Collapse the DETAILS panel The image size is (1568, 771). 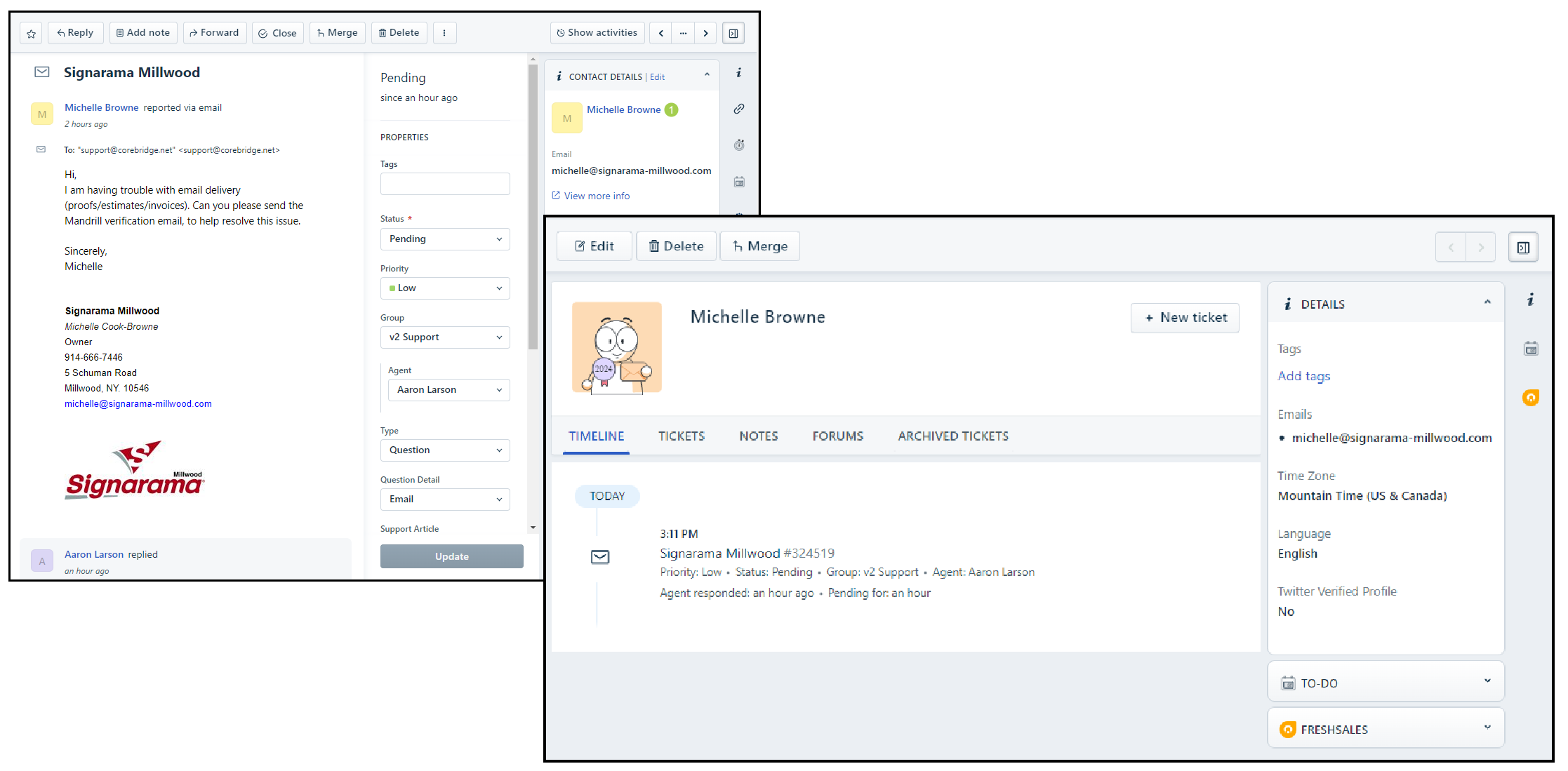tap(1487, 303)
